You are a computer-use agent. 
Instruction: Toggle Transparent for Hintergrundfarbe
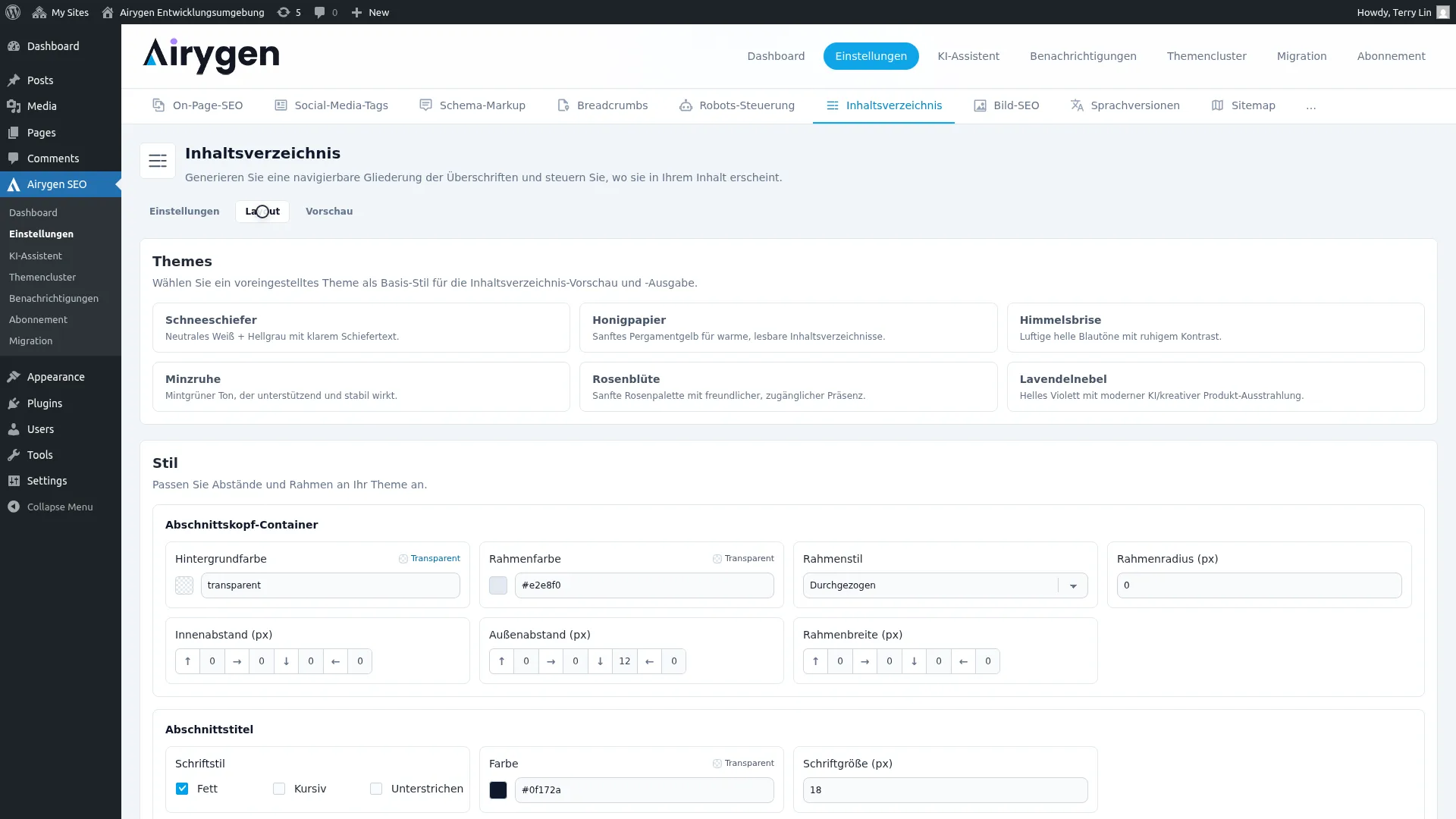tap(429, 559)
